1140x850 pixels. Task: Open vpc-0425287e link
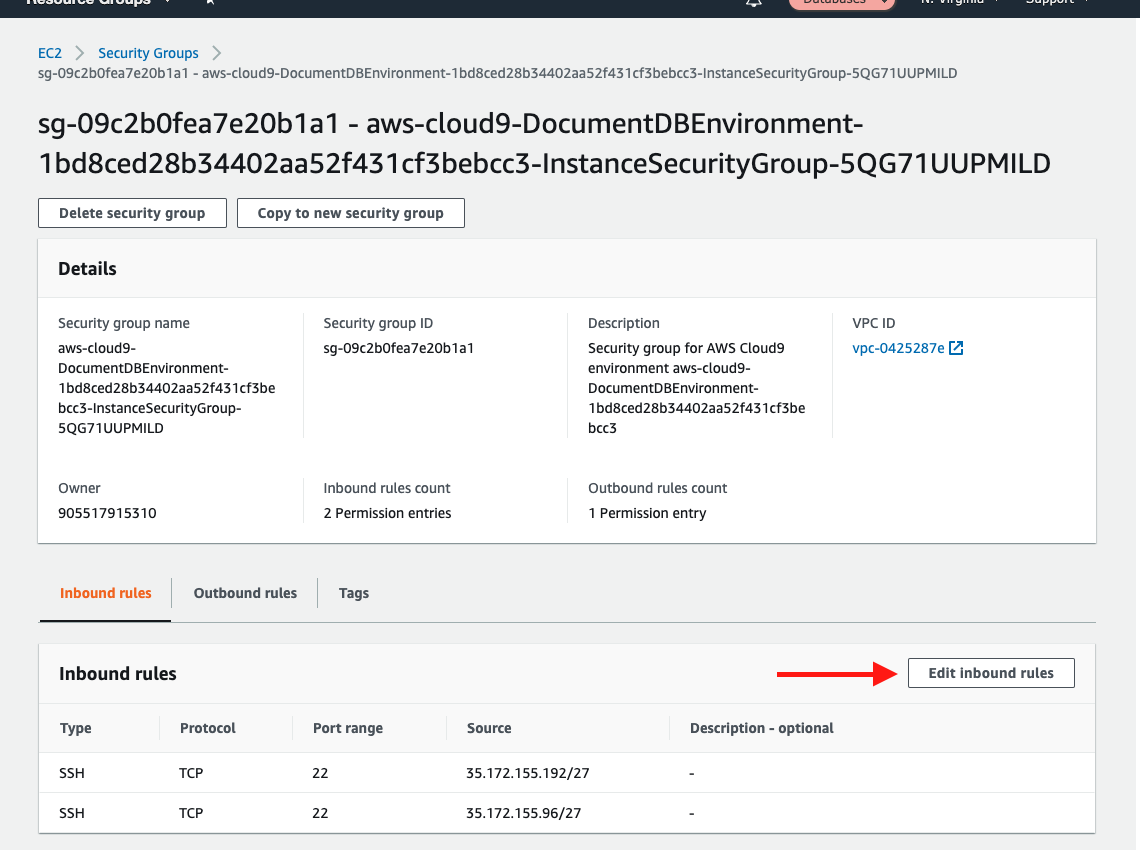coord(898,348)
